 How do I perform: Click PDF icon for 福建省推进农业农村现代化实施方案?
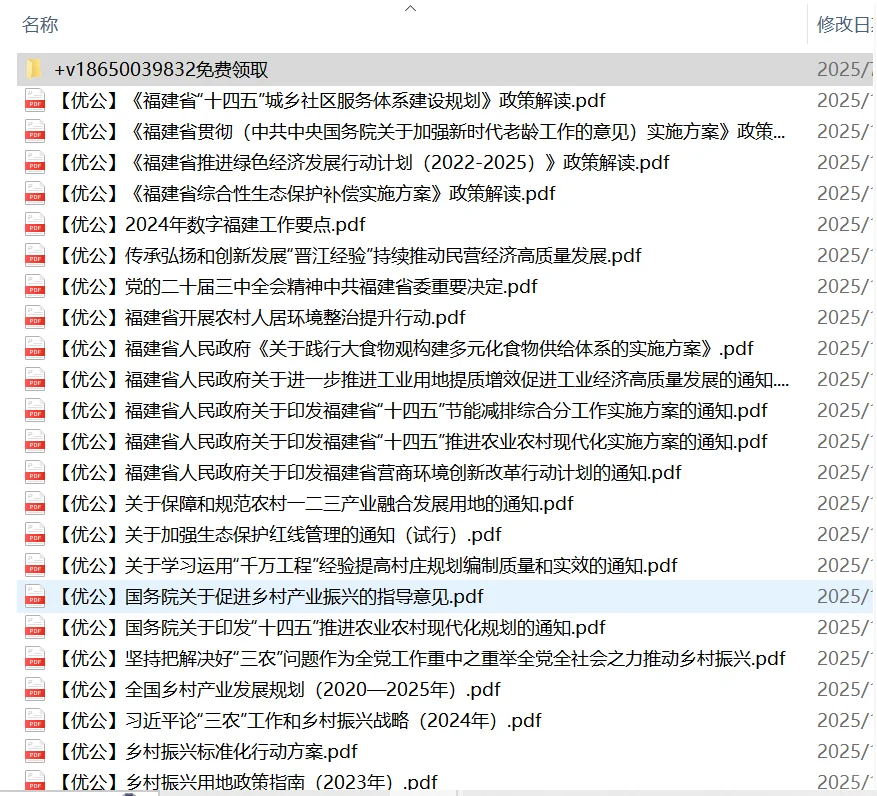(35, 442)
